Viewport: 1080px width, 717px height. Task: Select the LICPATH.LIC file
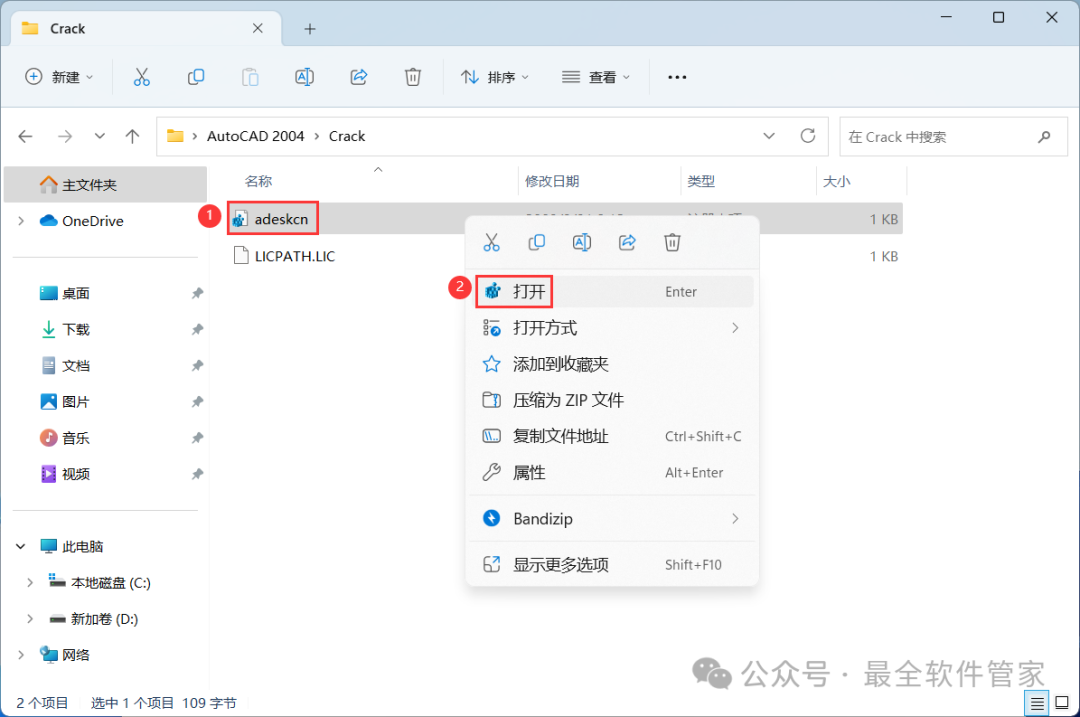[285, 256]
